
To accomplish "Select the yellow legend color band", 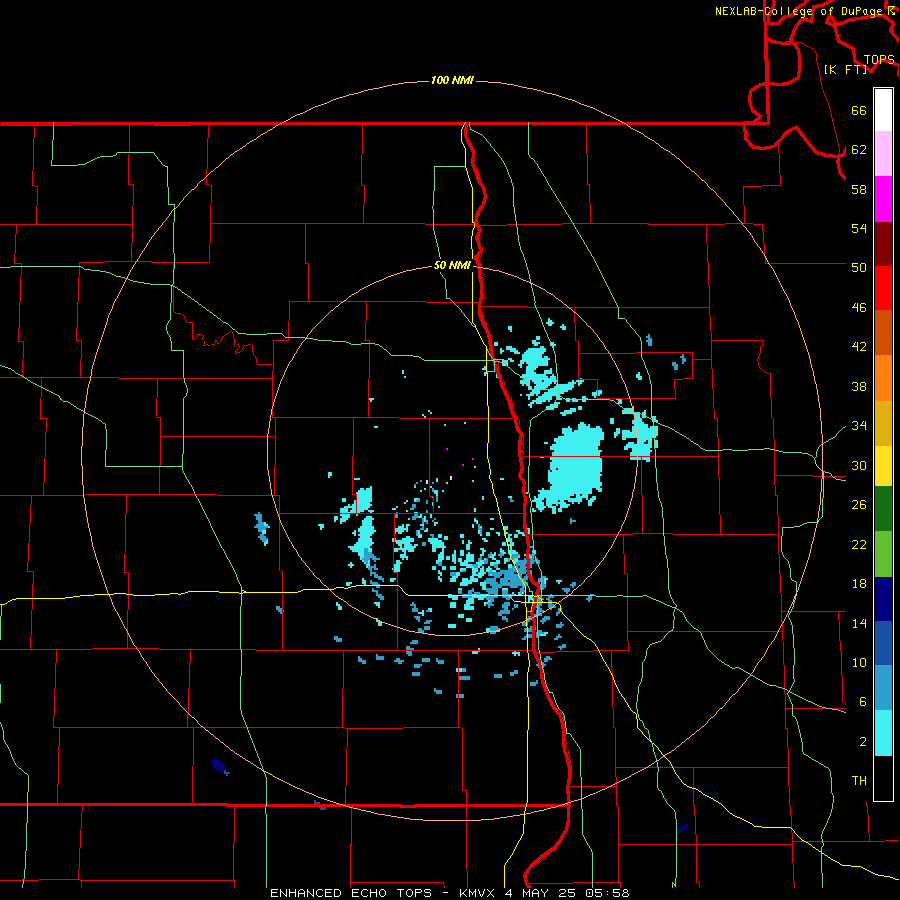I will pos(883,466).
